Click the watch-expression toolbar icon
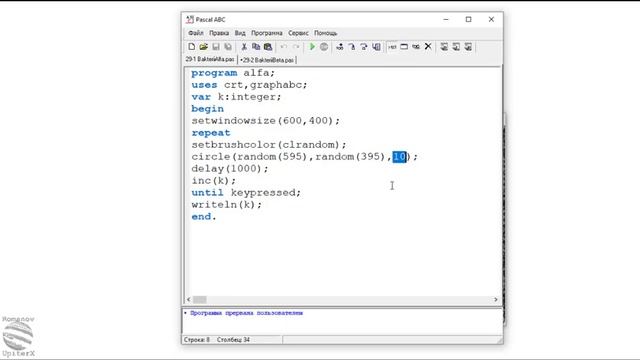The height and width of the screenshot is (360, 640). [392, 47]
